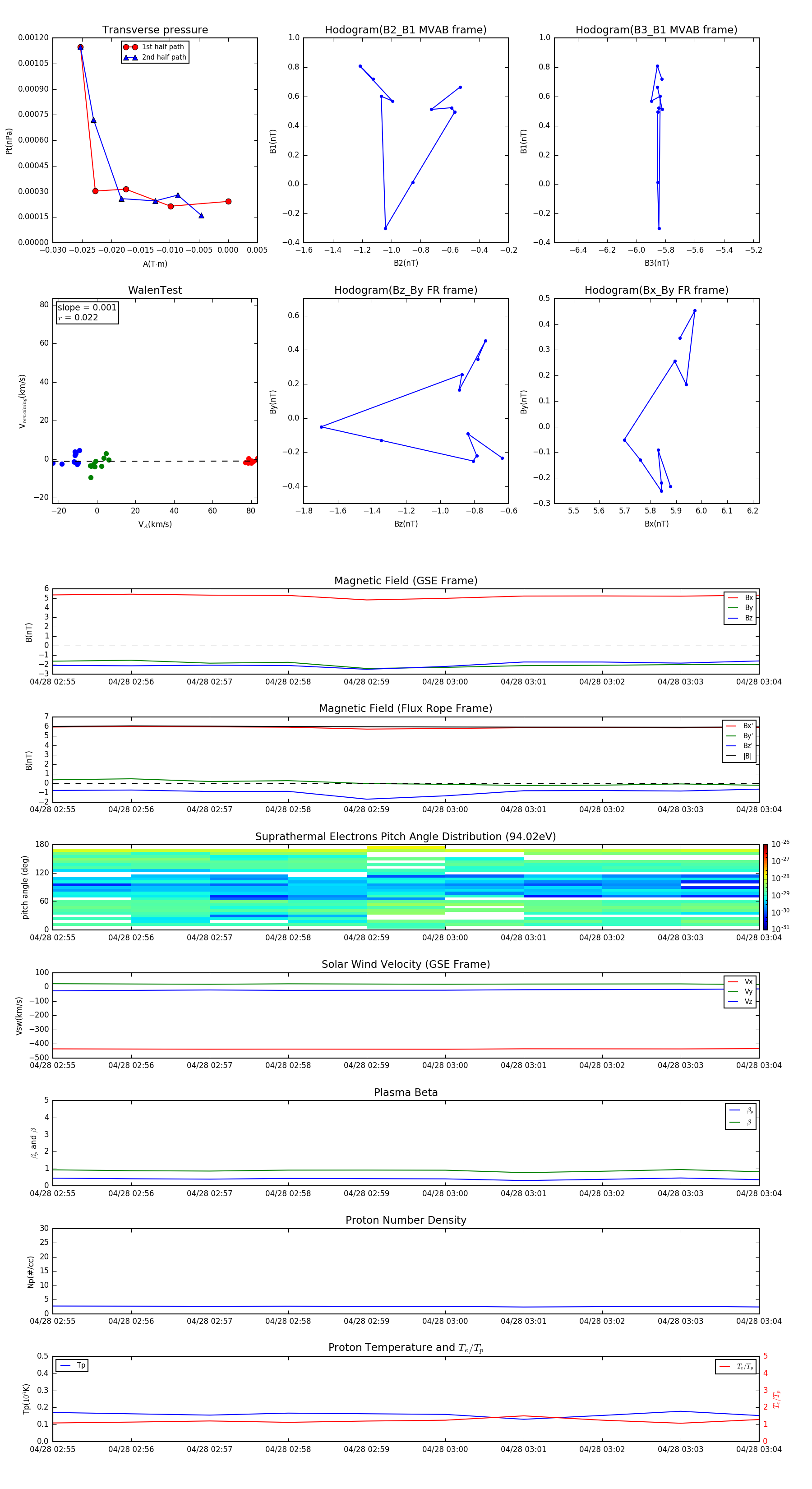The image size is (812, 1489).
Task: Click first red circle in transverse pressure plot
Action: tap(80, 47)
